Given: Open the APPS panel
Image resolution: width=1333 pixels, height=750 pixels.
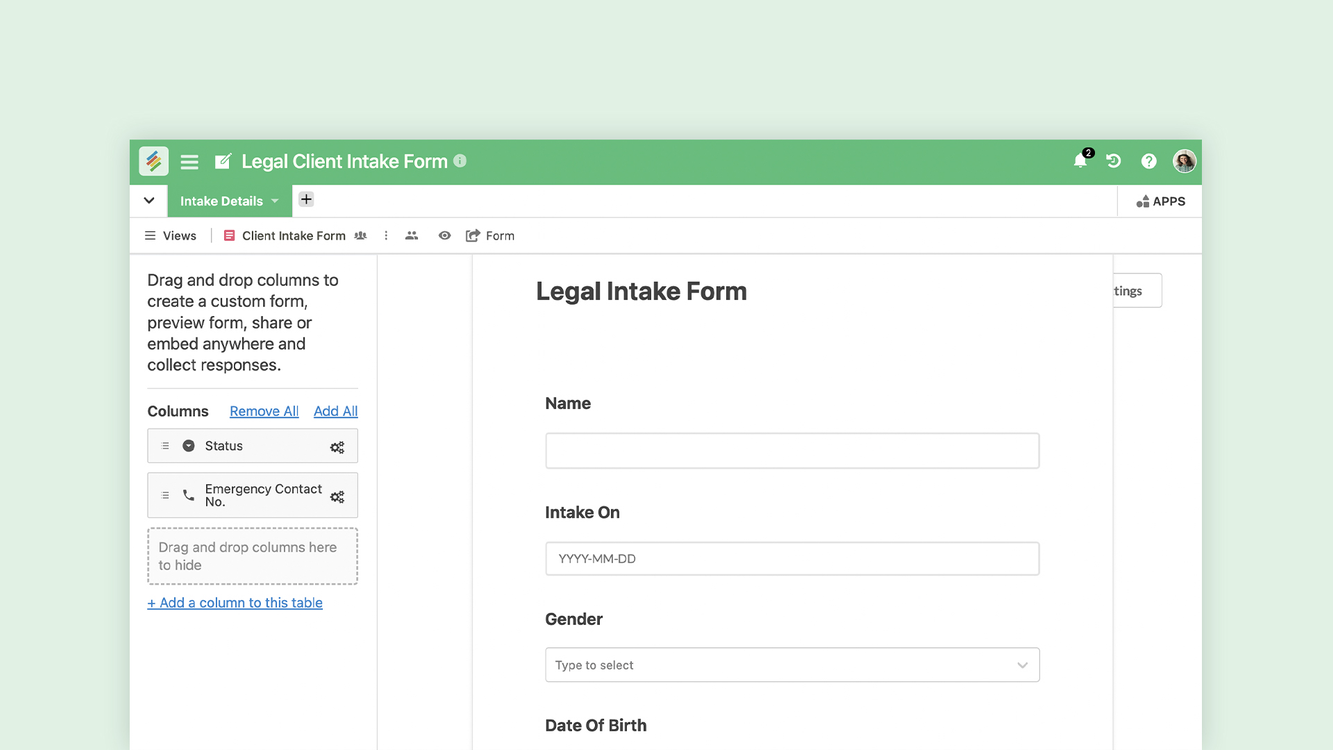Looking at the screenshot, I should click(x=1160, y=201).
